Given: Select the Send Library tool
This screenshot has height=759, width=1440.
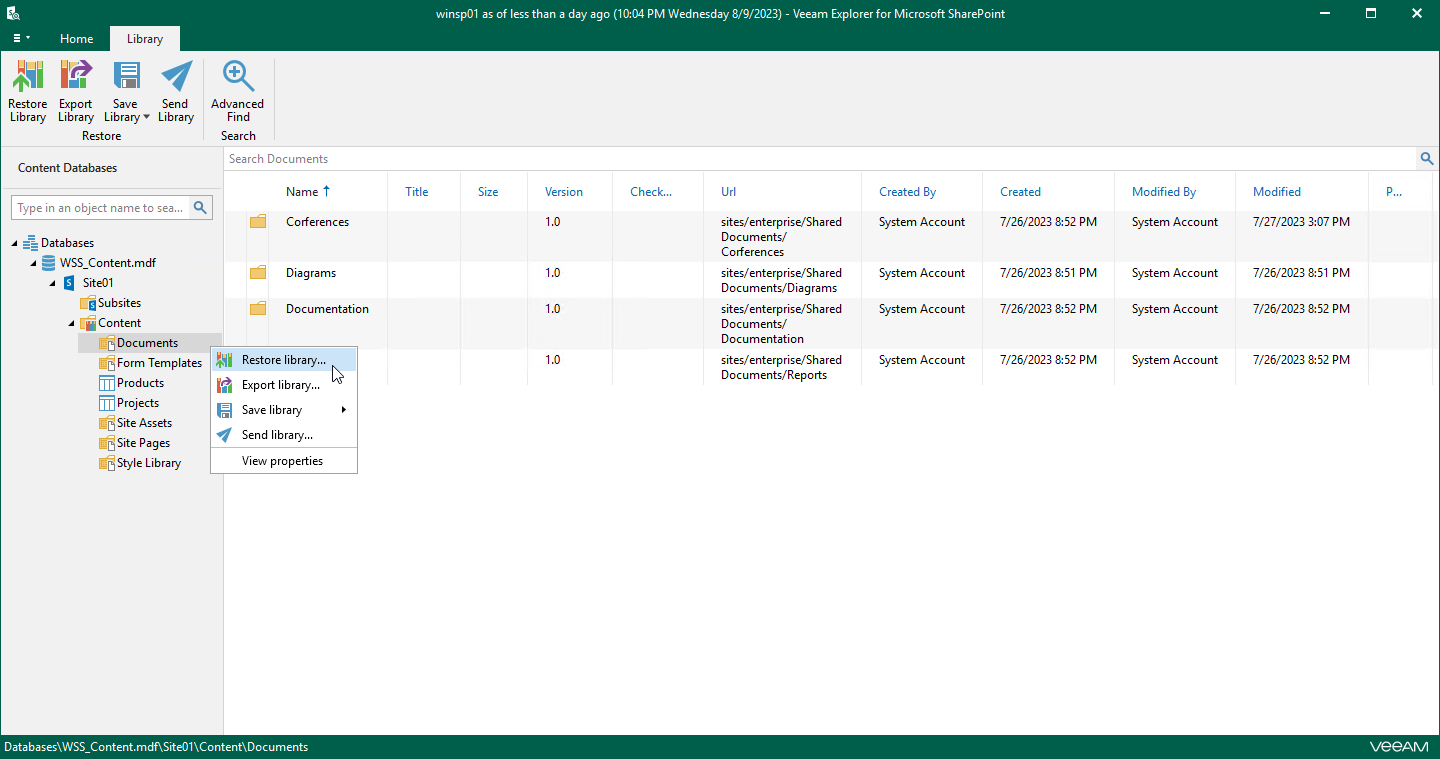Looking at the screenshot, I should pos(176,90).
